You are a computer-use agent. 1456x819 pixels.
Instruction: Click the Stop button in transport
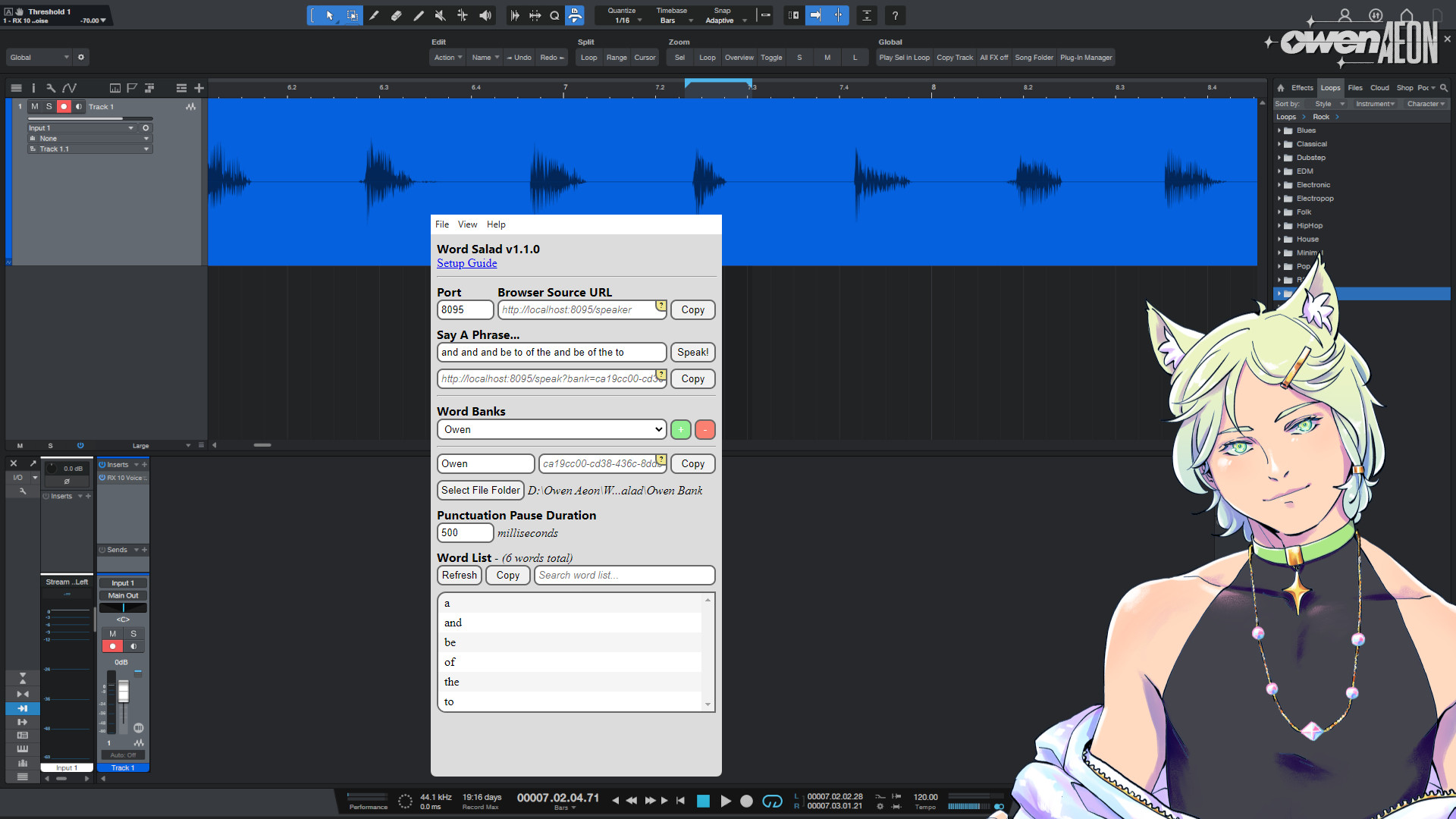[703, 801]
